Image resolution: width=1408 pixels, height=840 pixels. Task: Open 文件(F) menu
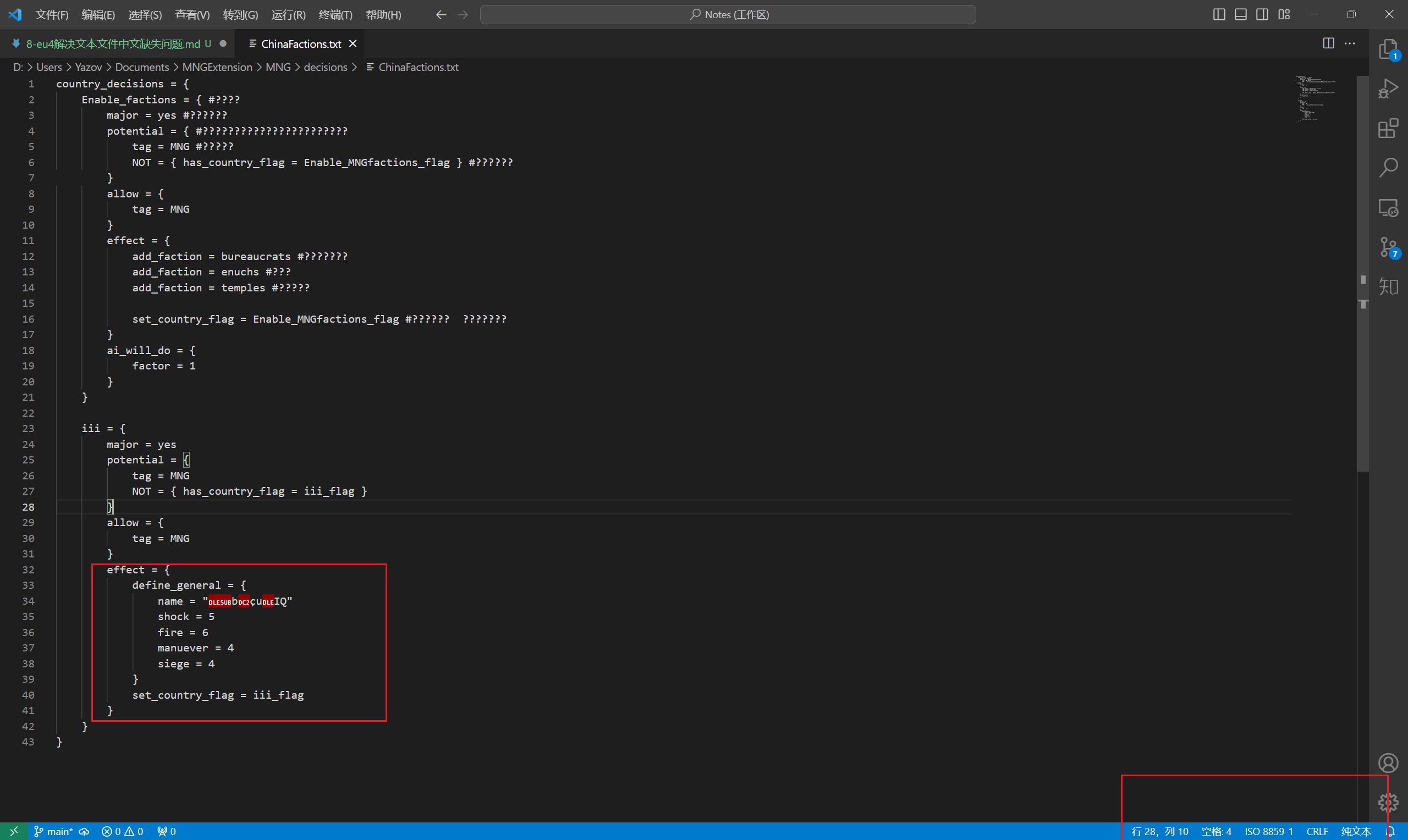52,15
